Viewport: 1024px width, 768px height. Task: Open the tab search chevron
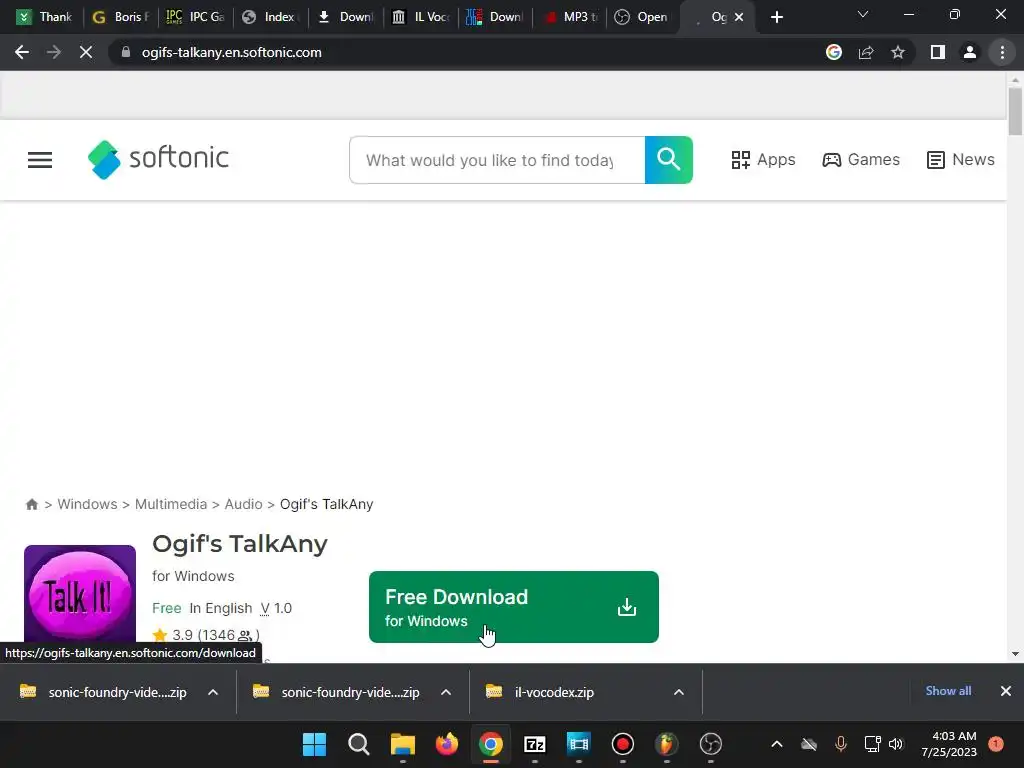point(863,14)
